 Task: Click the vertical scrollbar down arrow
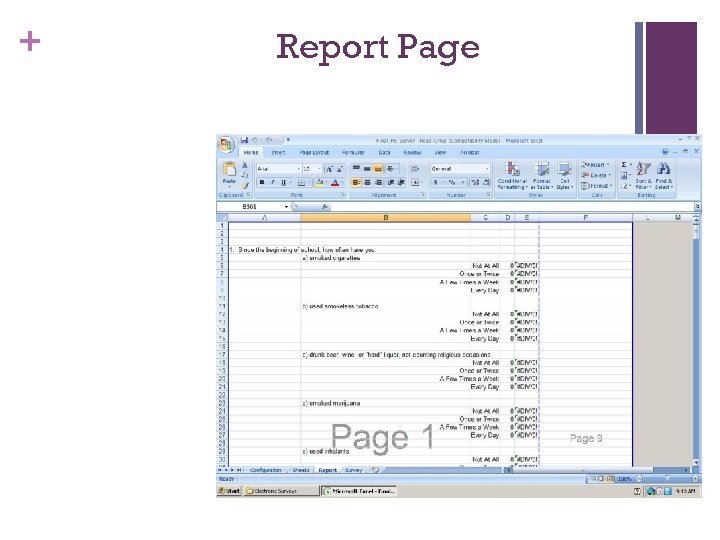point(696,462)
